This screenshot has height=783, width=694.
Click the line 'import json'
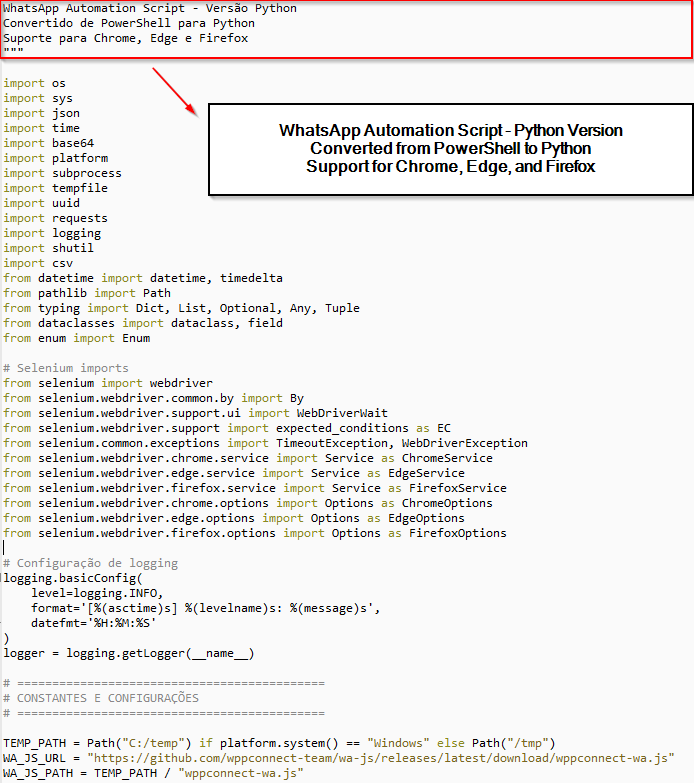(41, 113)
